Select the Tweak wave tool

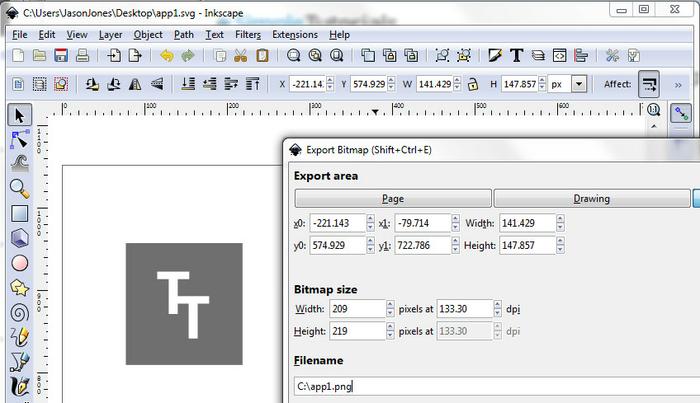click(x=19, y=164)
